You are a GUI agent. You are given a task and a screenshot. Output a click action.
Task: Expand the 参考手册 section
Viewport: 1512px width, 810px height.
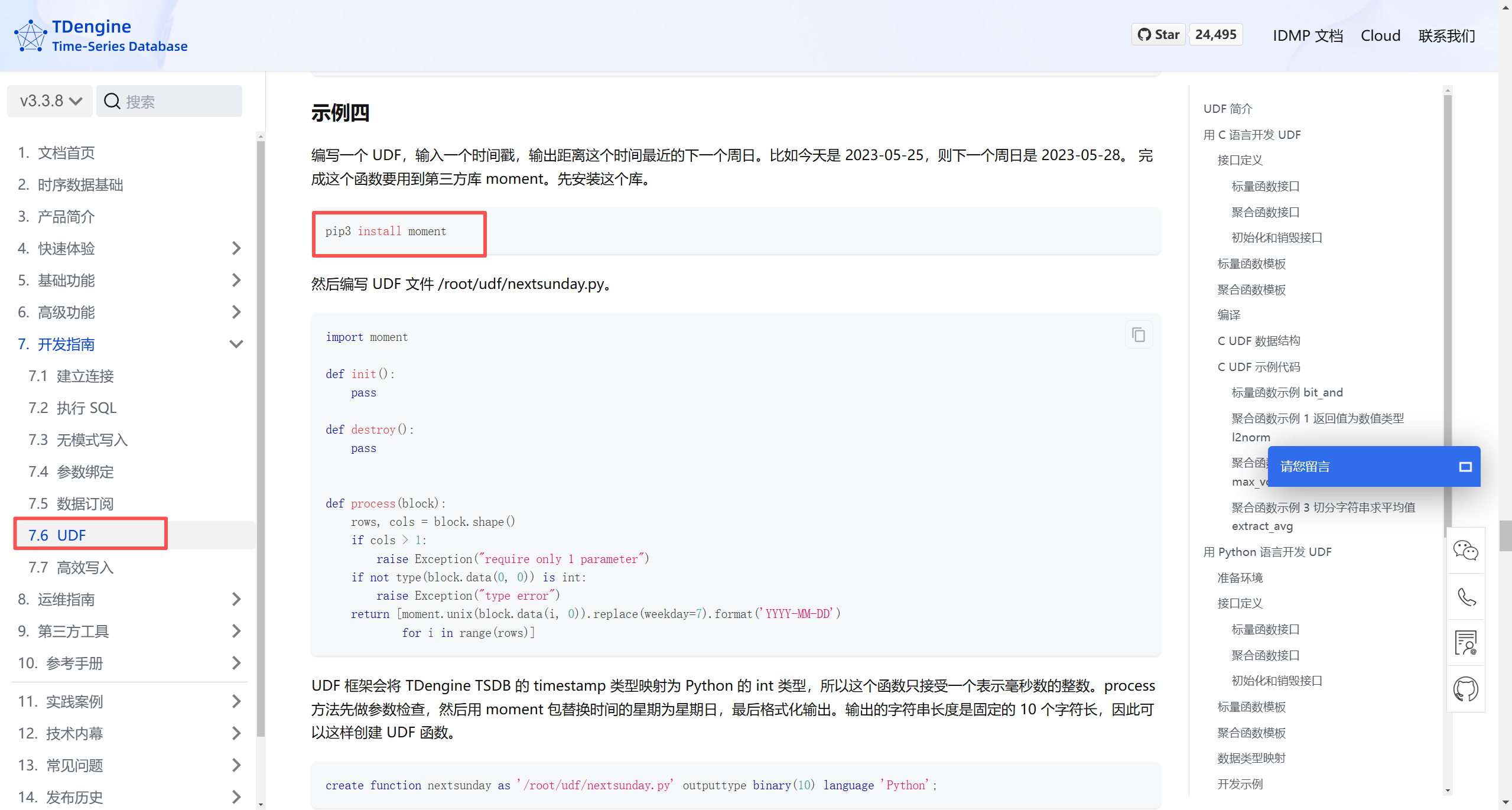(x=236, y=663)
